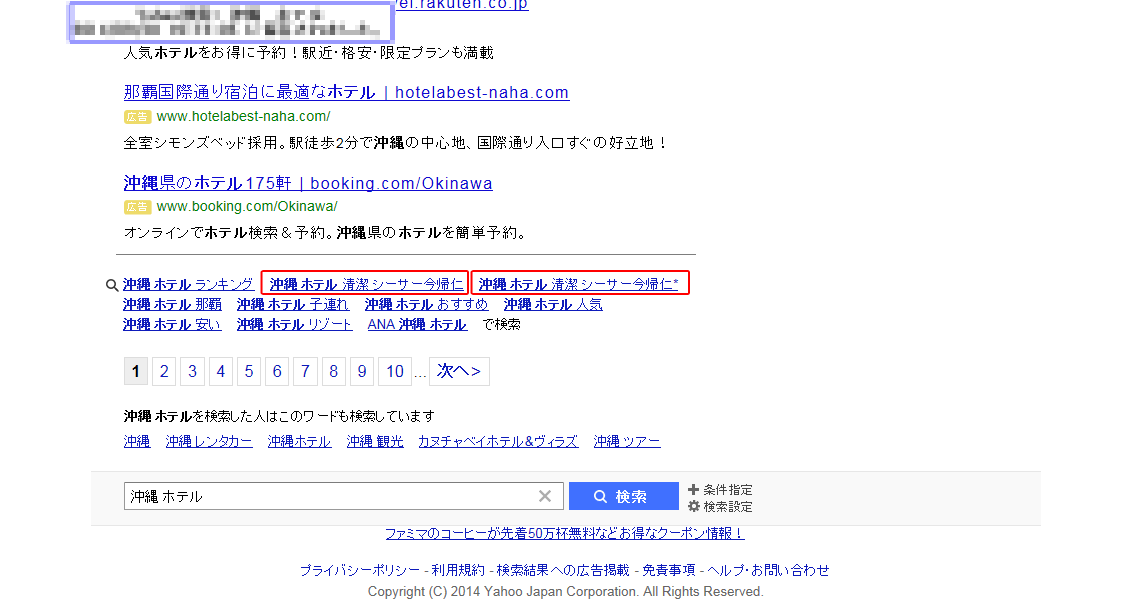The image size is (1130, 600).
Task: Open related word 沖縄ホテル
Action: 299,442
